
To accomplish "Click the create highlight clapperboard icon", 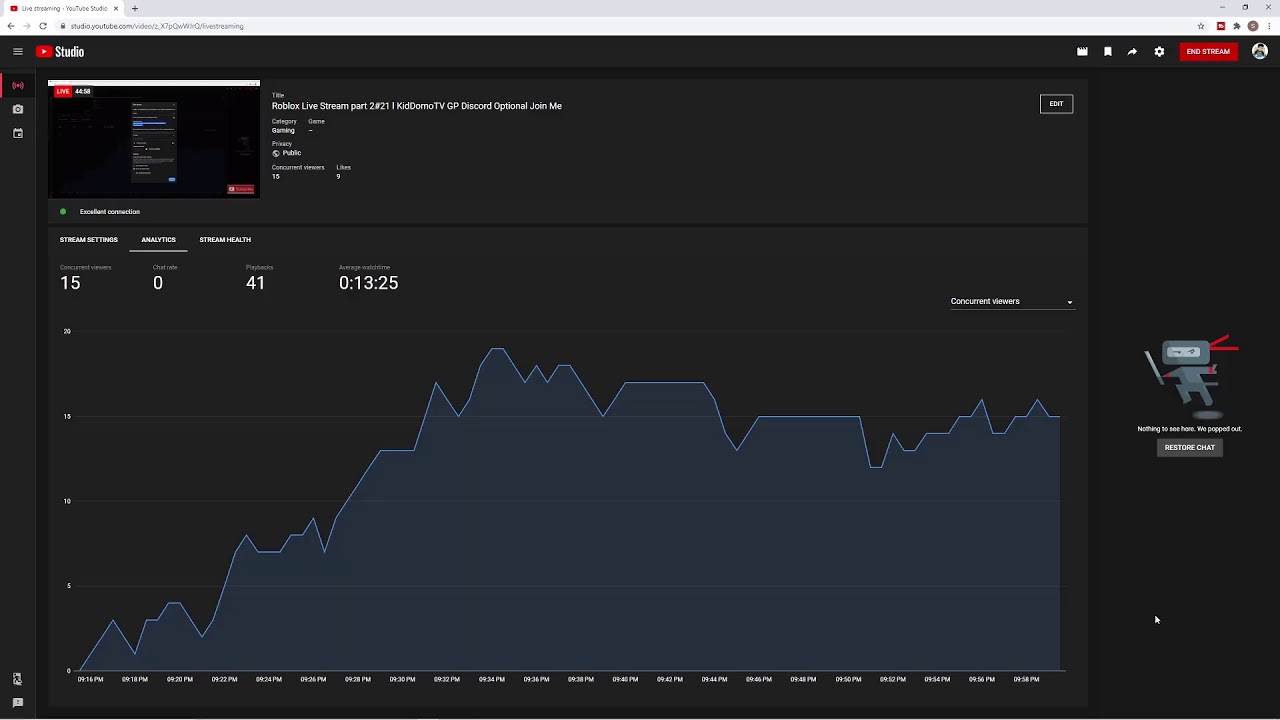I will pos(1082,52).
